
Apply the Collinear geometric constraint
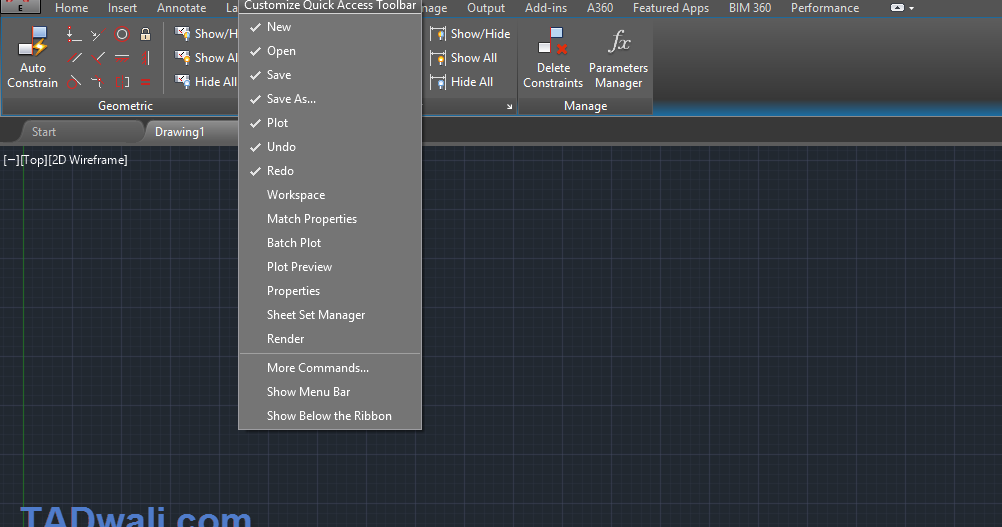pos(98,34)
